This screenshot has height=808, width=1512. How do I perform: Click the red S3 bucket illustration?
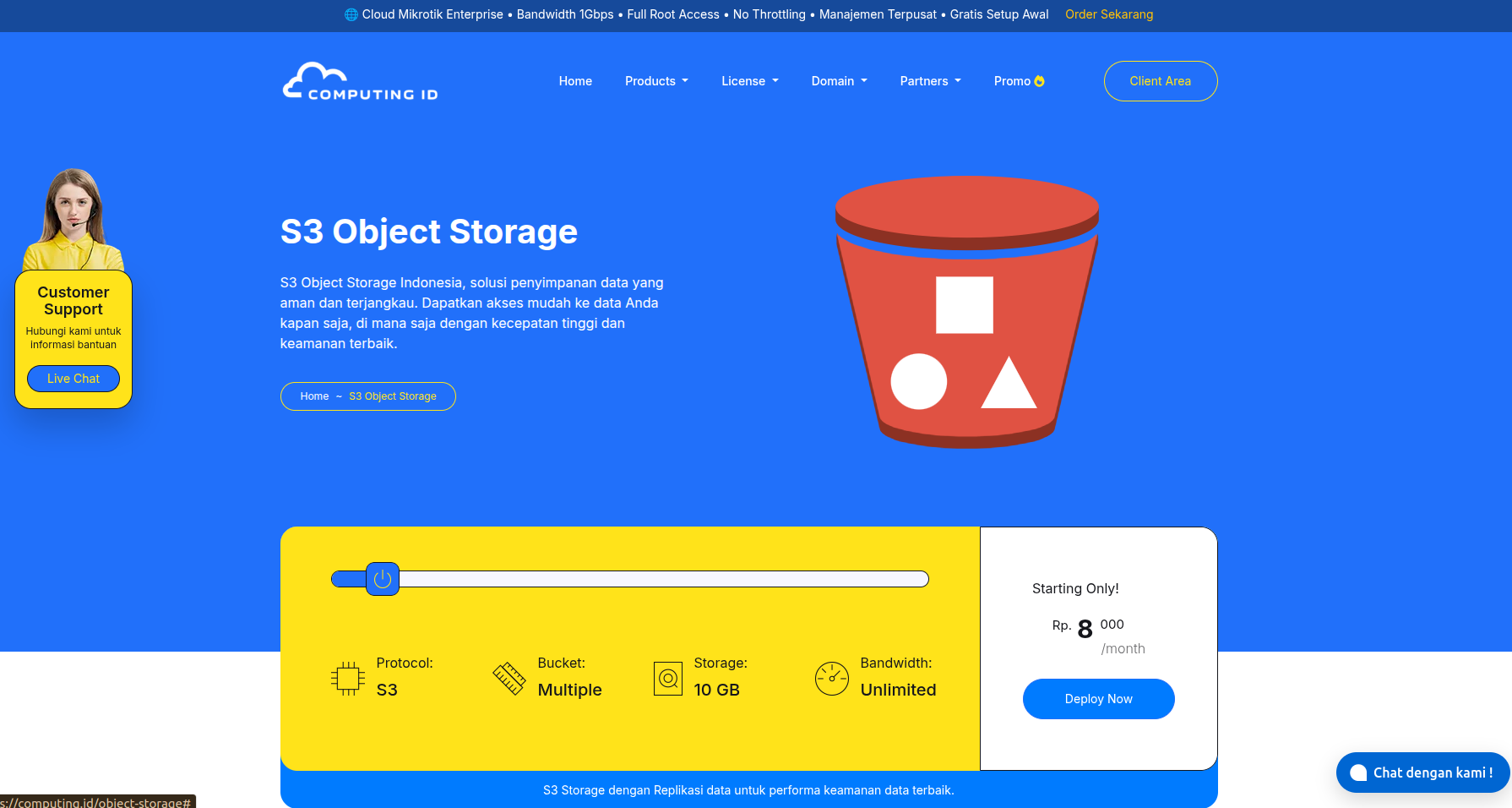coord(966,311)
